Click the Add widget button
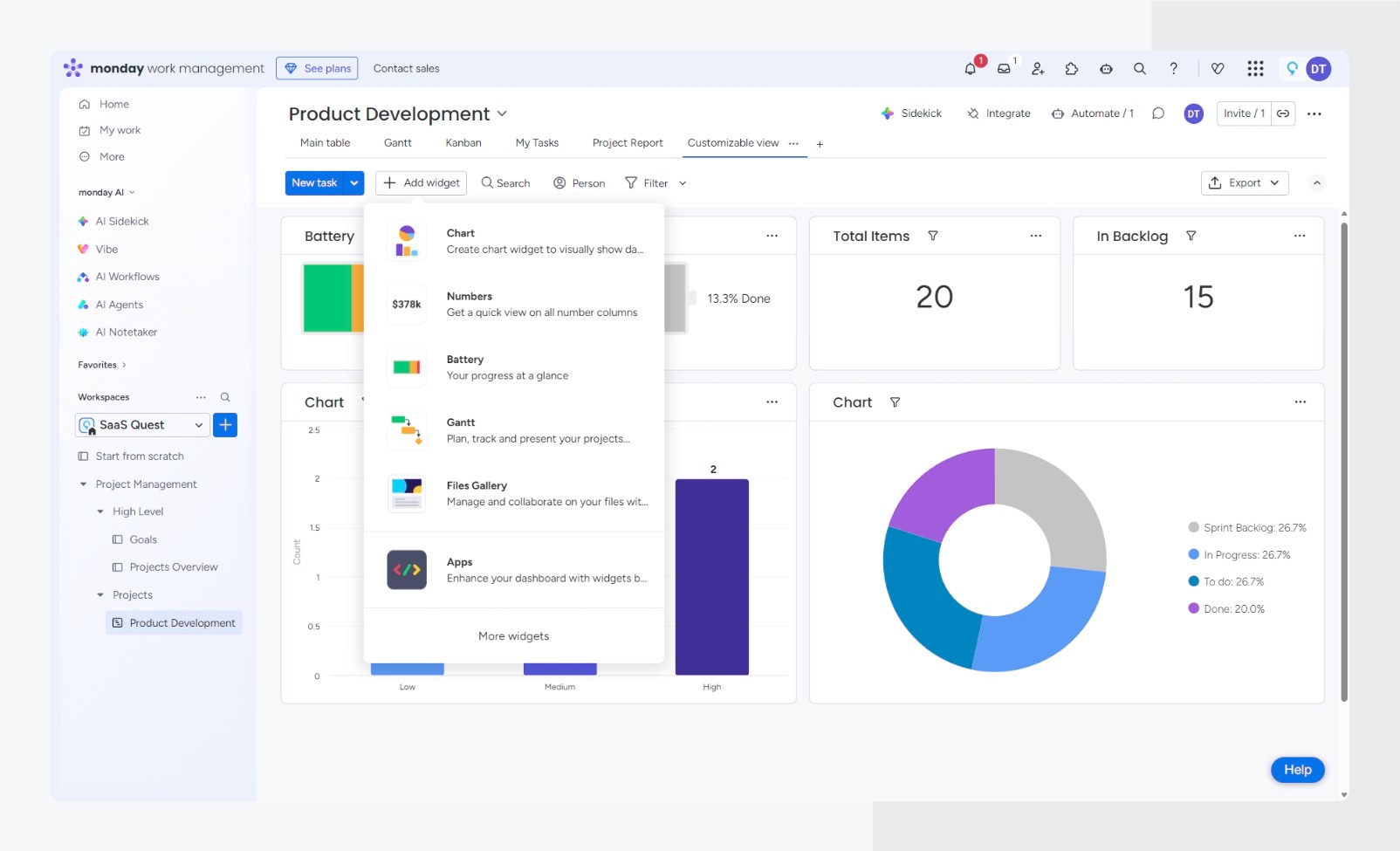The width and height of the screenshot is (1400, 851). point(422,183)
